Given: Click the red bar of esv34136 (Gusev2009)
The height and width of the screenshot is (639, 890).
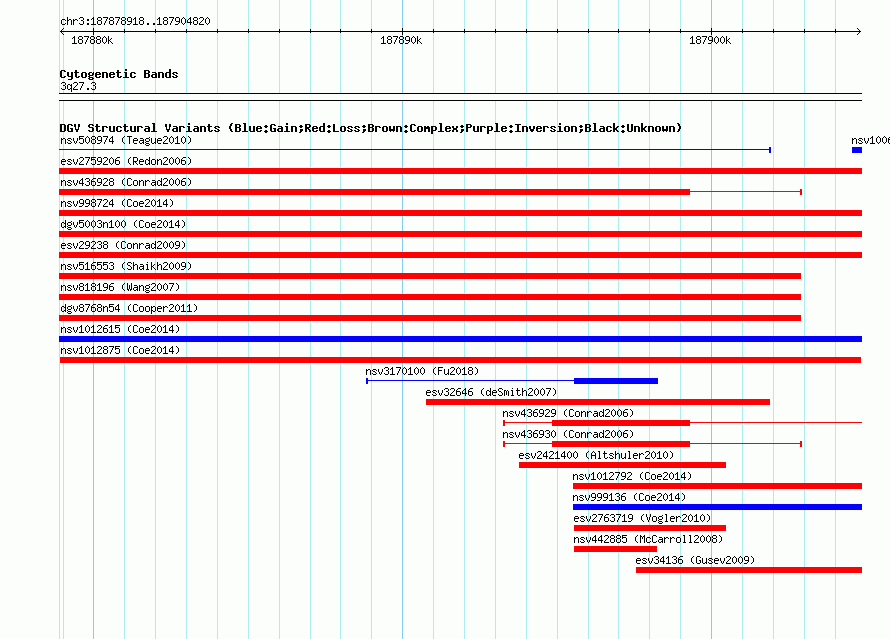Looking at the screenshot, I should [749, 570].
